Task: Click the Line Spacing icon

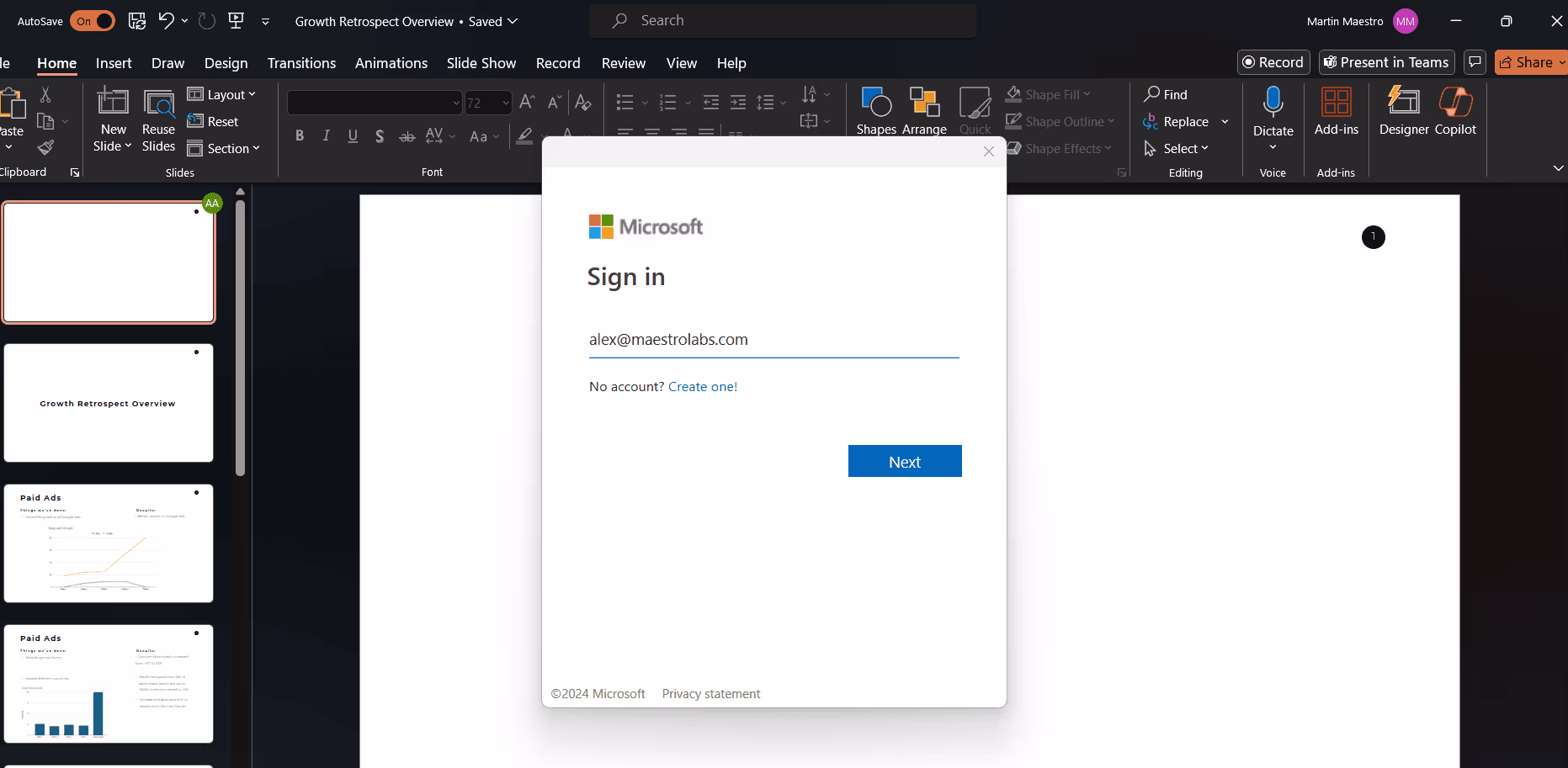Action: (x=765, y=103)
